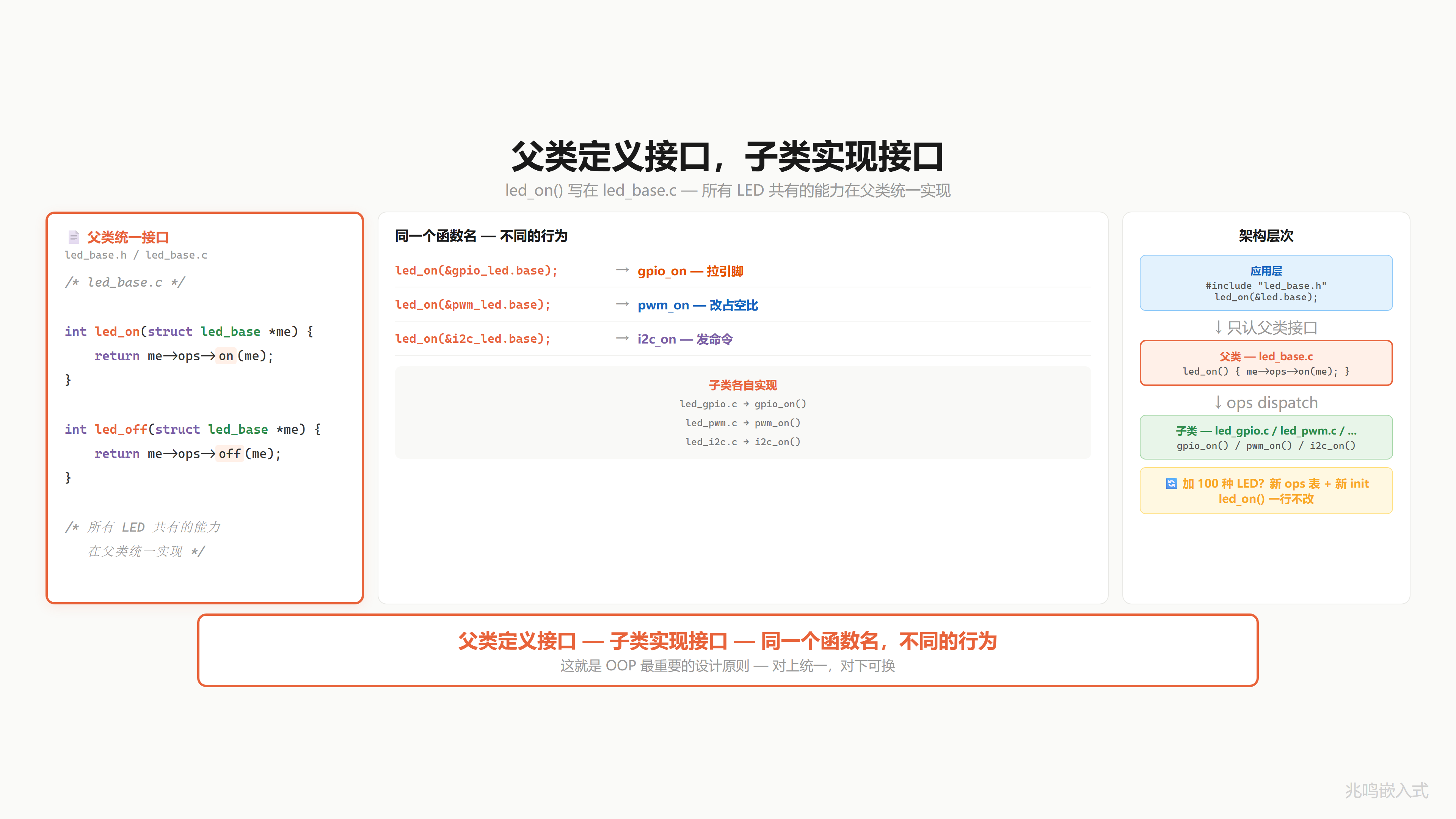1456x819 pixels.
Task: Click the led_i2c.c → i2c_on() line
Action: (x=743, y=442)
